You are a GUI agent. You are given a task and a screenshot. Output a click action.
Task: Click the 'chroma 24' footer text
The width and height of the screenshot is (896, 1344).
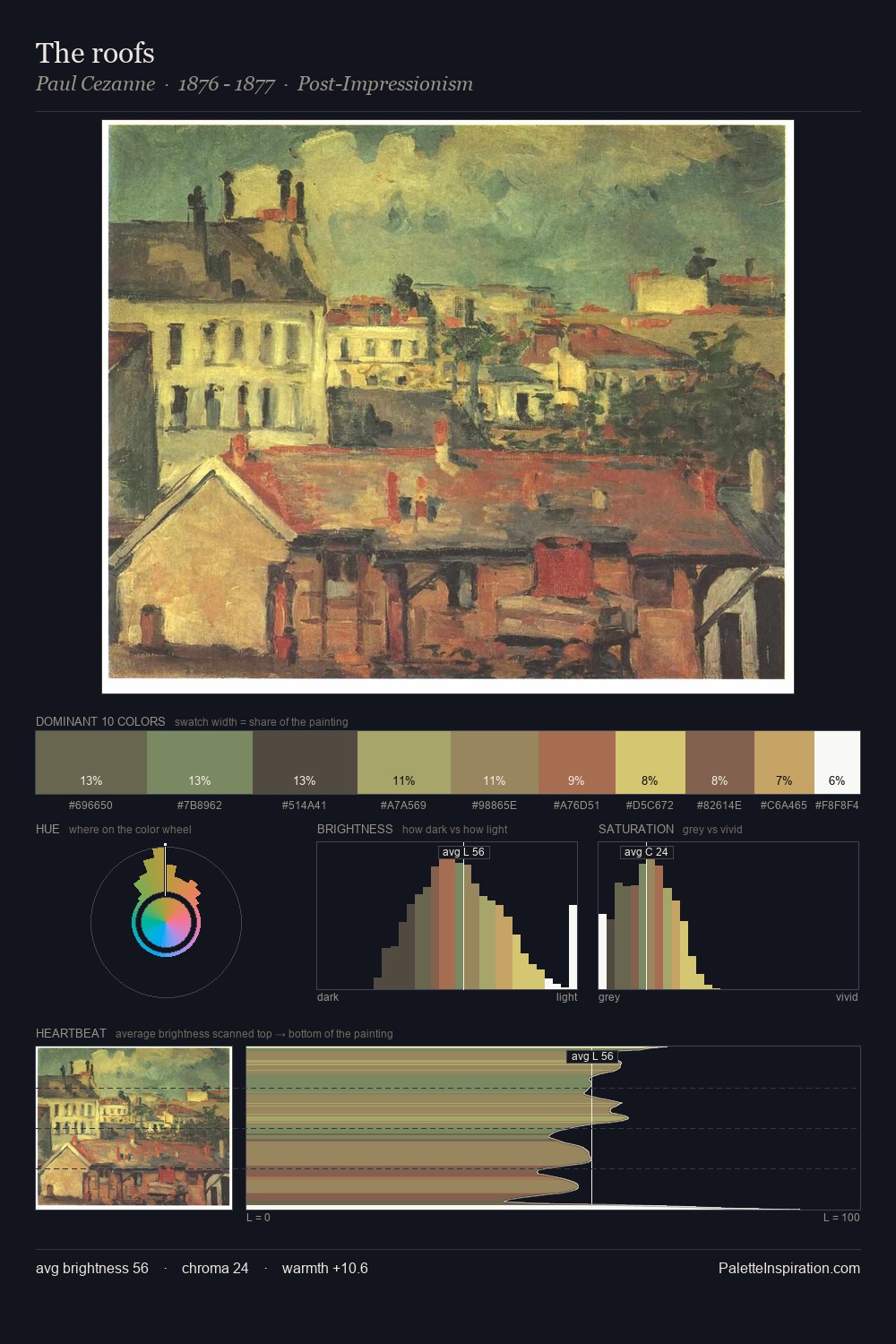coord(215,1268)
